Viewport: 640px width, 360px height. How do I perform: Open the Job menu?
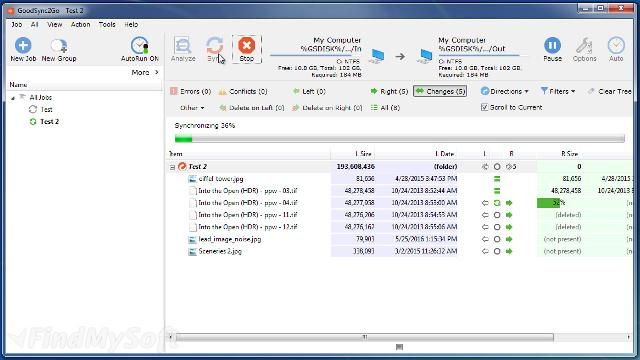point(17,24)
